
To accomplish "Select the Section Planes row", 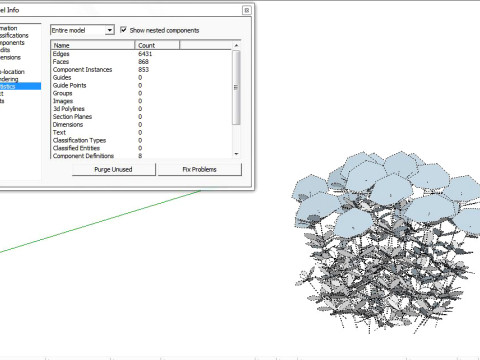I will click(x=141, y=117).
